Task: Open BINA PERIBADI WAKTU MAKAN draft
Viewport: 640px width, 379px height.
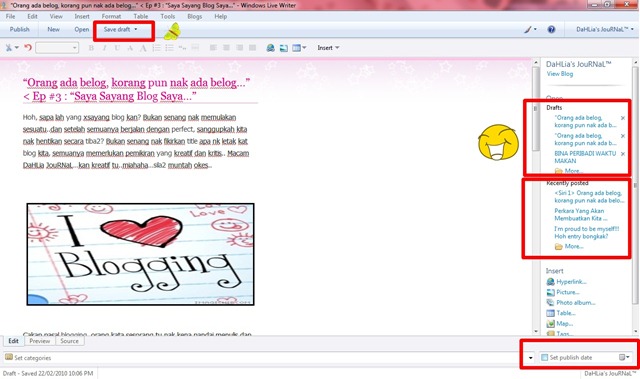Action: click(585, 157)
